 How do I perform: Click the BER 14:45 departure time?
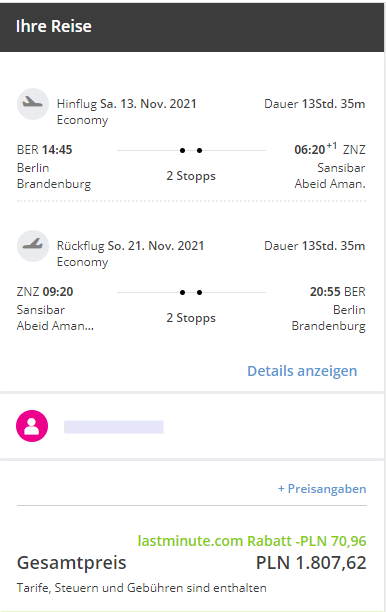pyautogui.click(x=44, y=150)
